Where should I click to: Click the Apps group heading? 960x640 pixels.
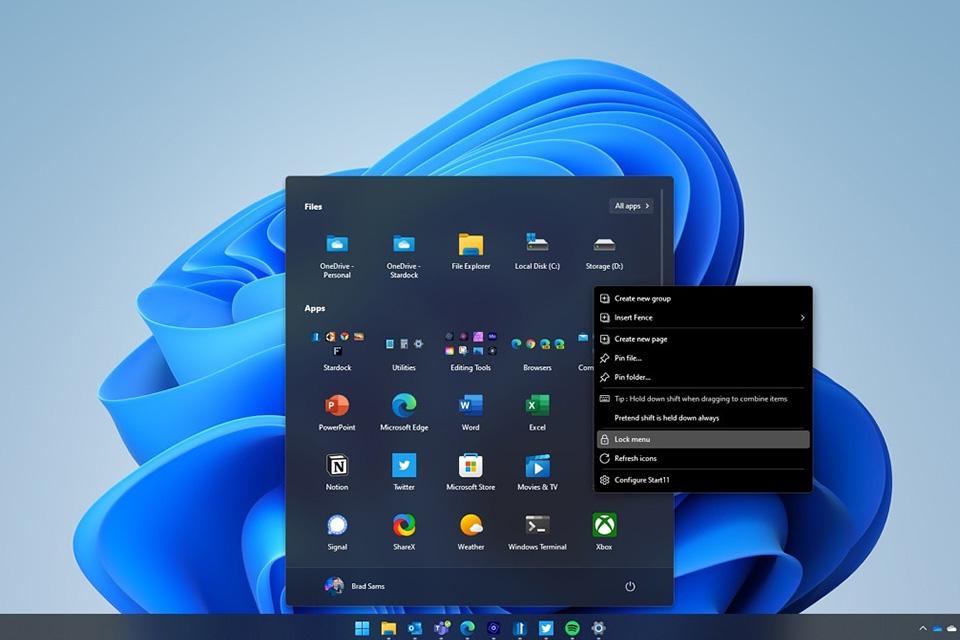[315, 308]
